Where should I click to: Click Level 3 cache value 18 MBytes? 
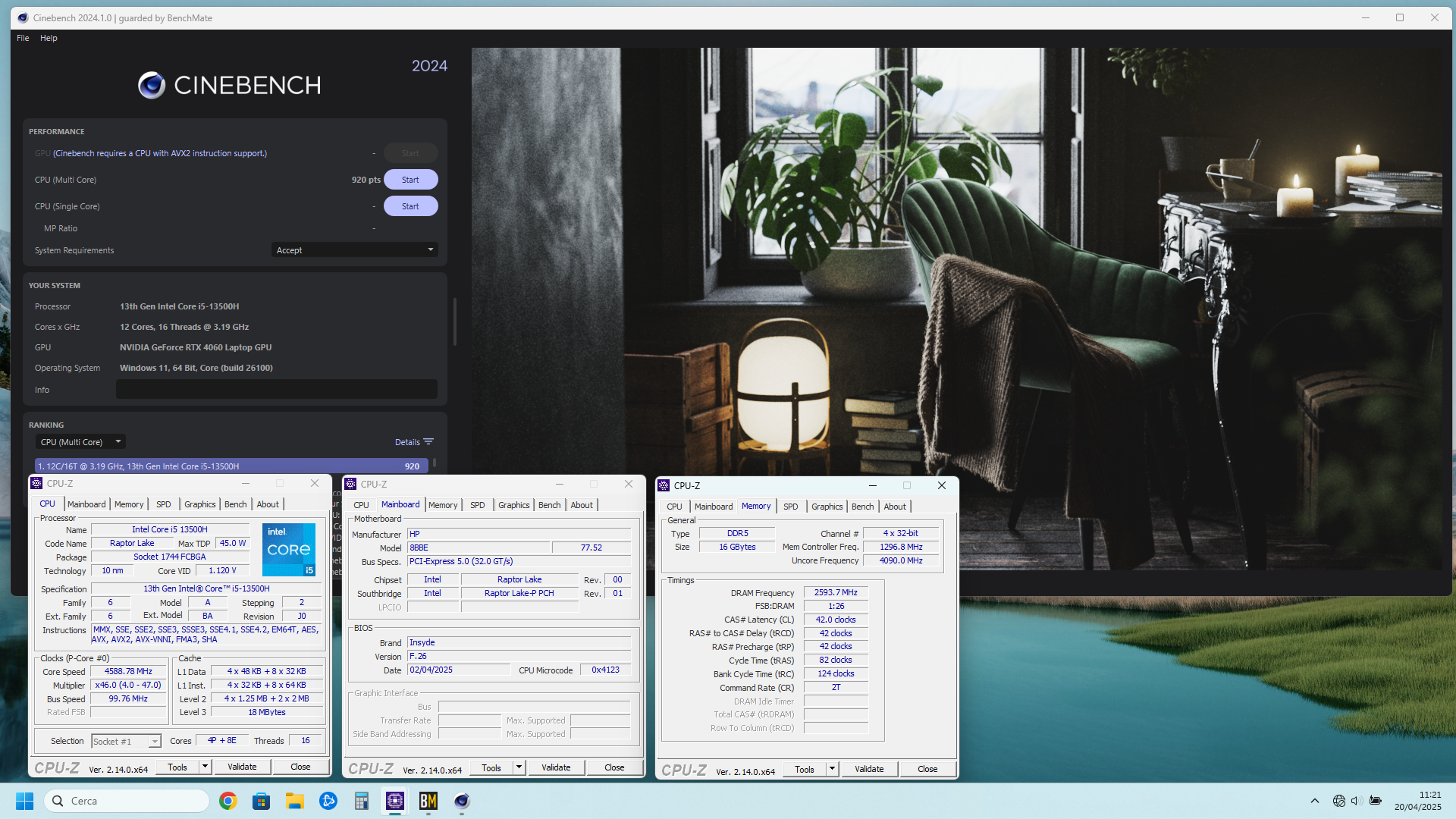(x=267, y=712)
